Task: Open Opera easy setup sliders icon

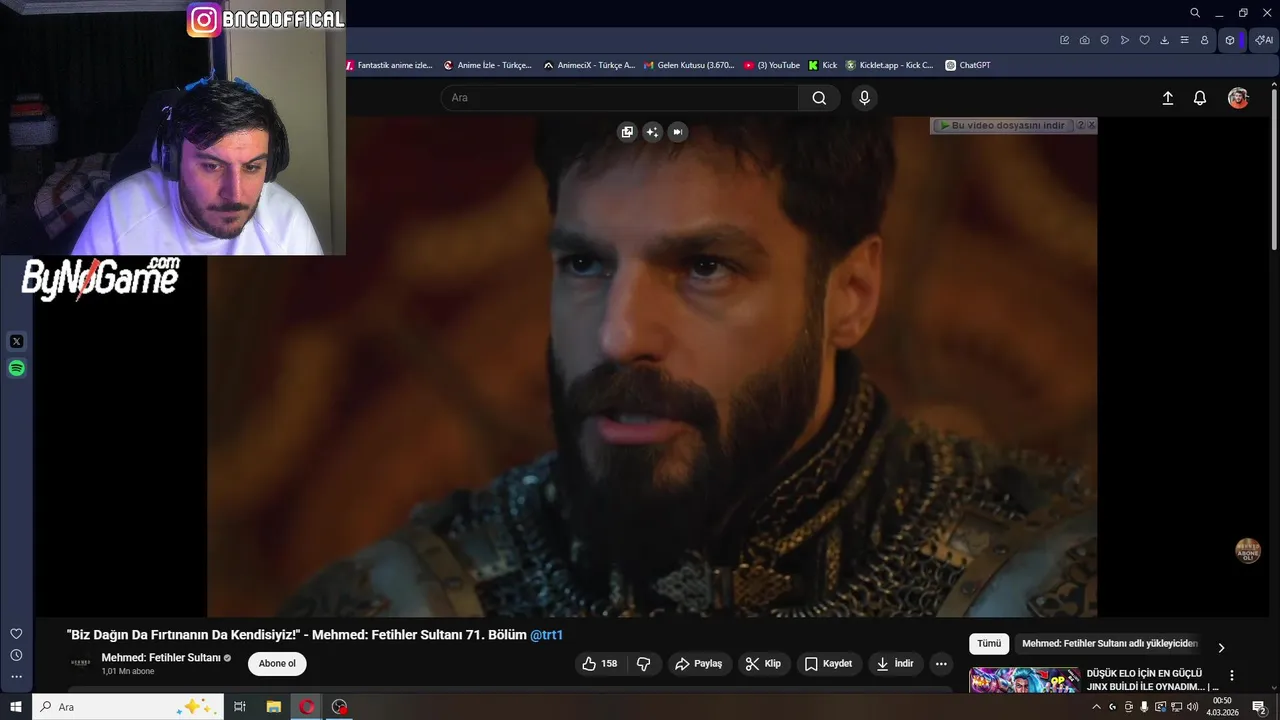Action: [x=1185, y=40]
